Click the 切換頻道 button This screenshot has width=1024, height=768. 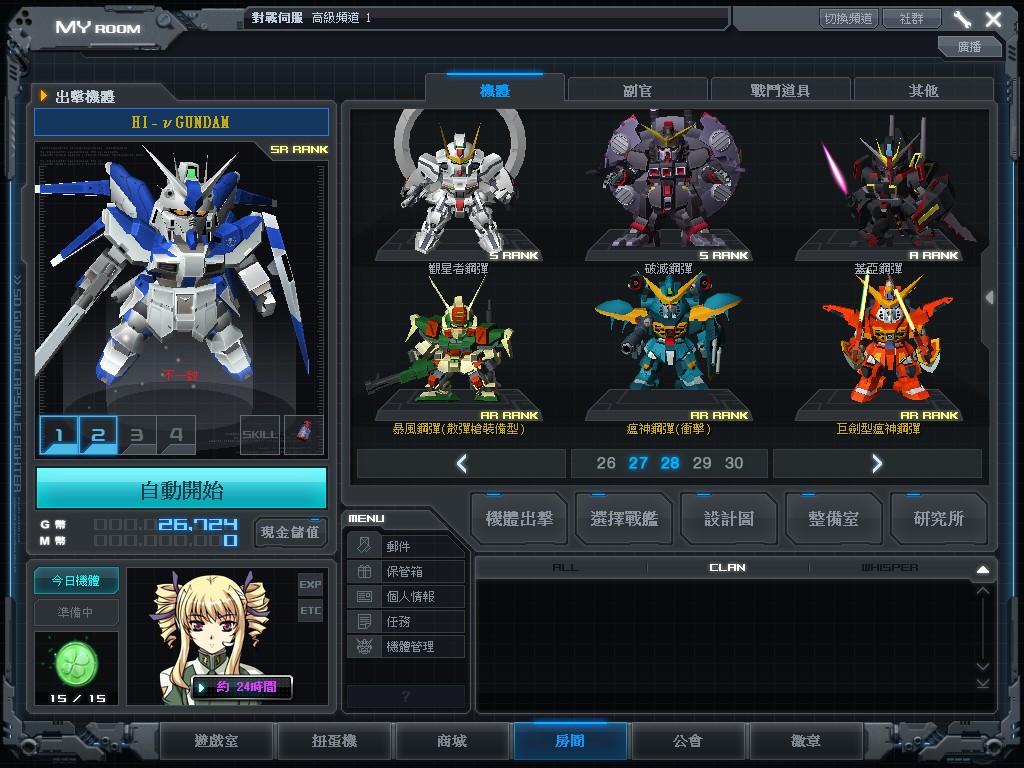(x=848, y=18)
